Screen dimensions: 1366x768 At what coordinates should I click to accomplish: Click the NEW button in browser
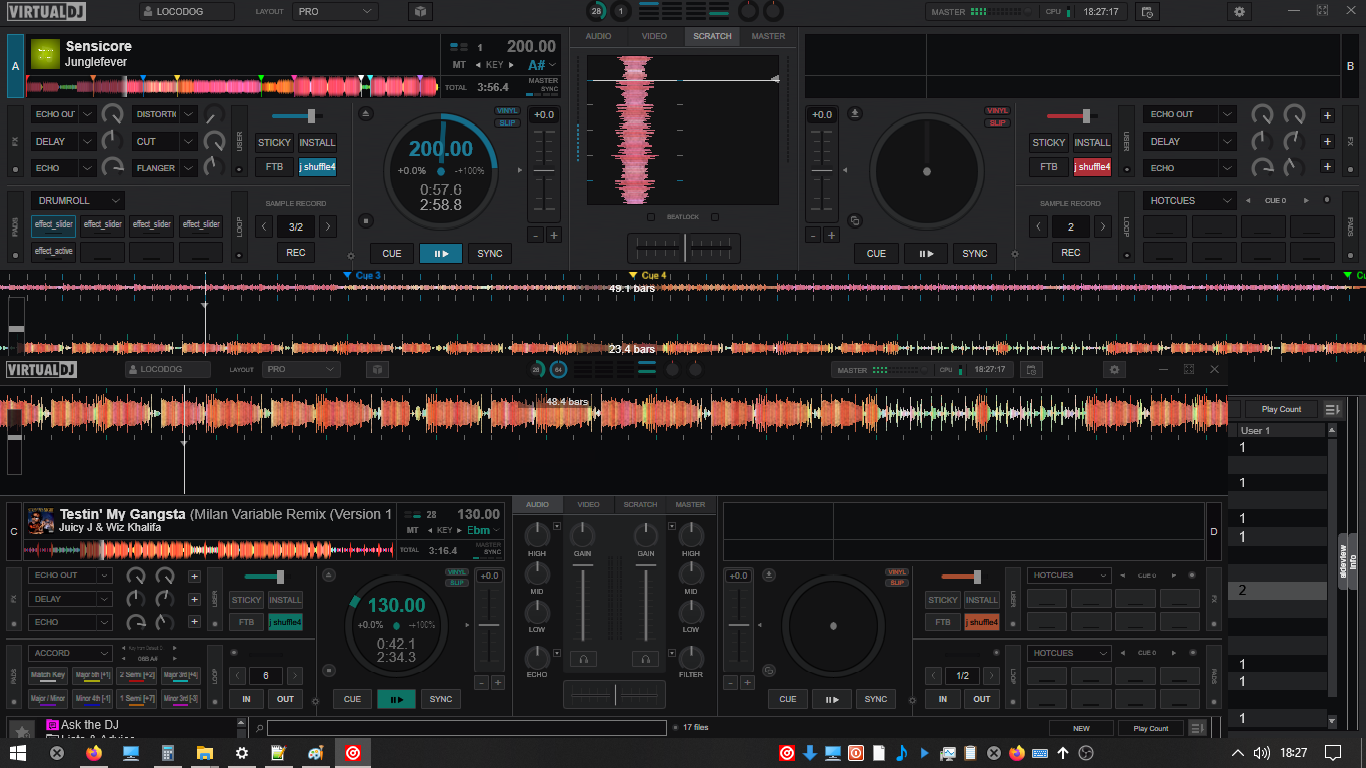pyautogui.click(x=1081, y=729)
